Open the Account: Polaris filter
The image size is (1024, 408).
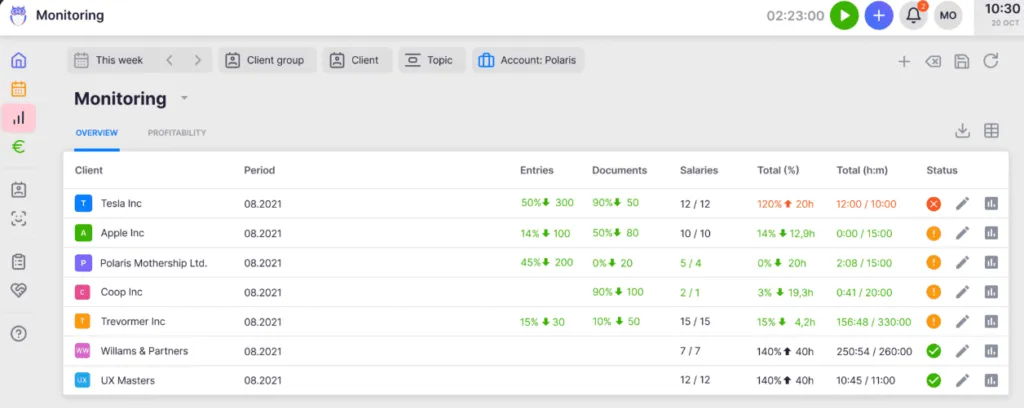[x=528, y=60]
